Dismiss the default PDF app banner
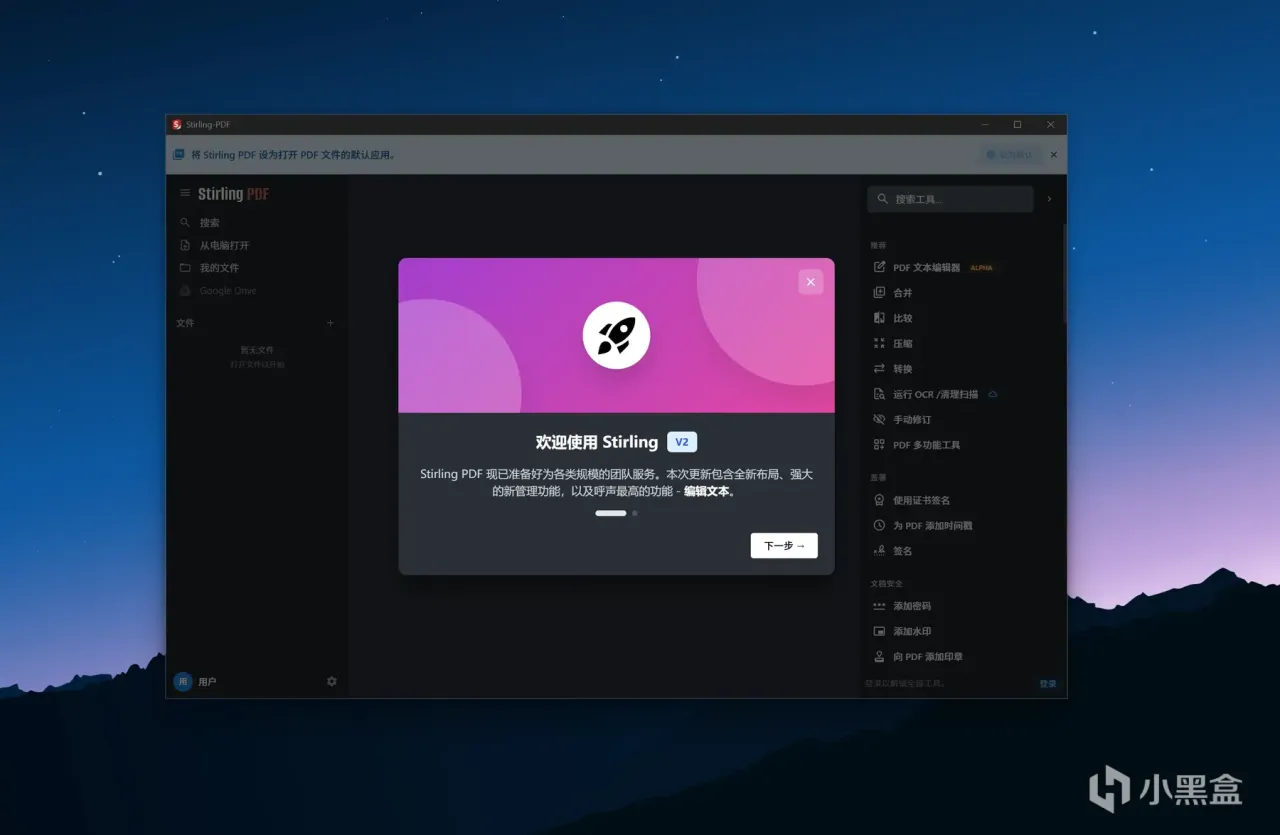 [x=1053, y=155]
